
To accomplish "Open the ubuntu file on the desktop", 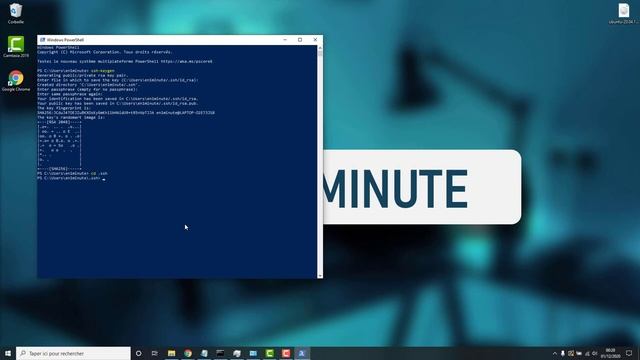I will 623,13.
